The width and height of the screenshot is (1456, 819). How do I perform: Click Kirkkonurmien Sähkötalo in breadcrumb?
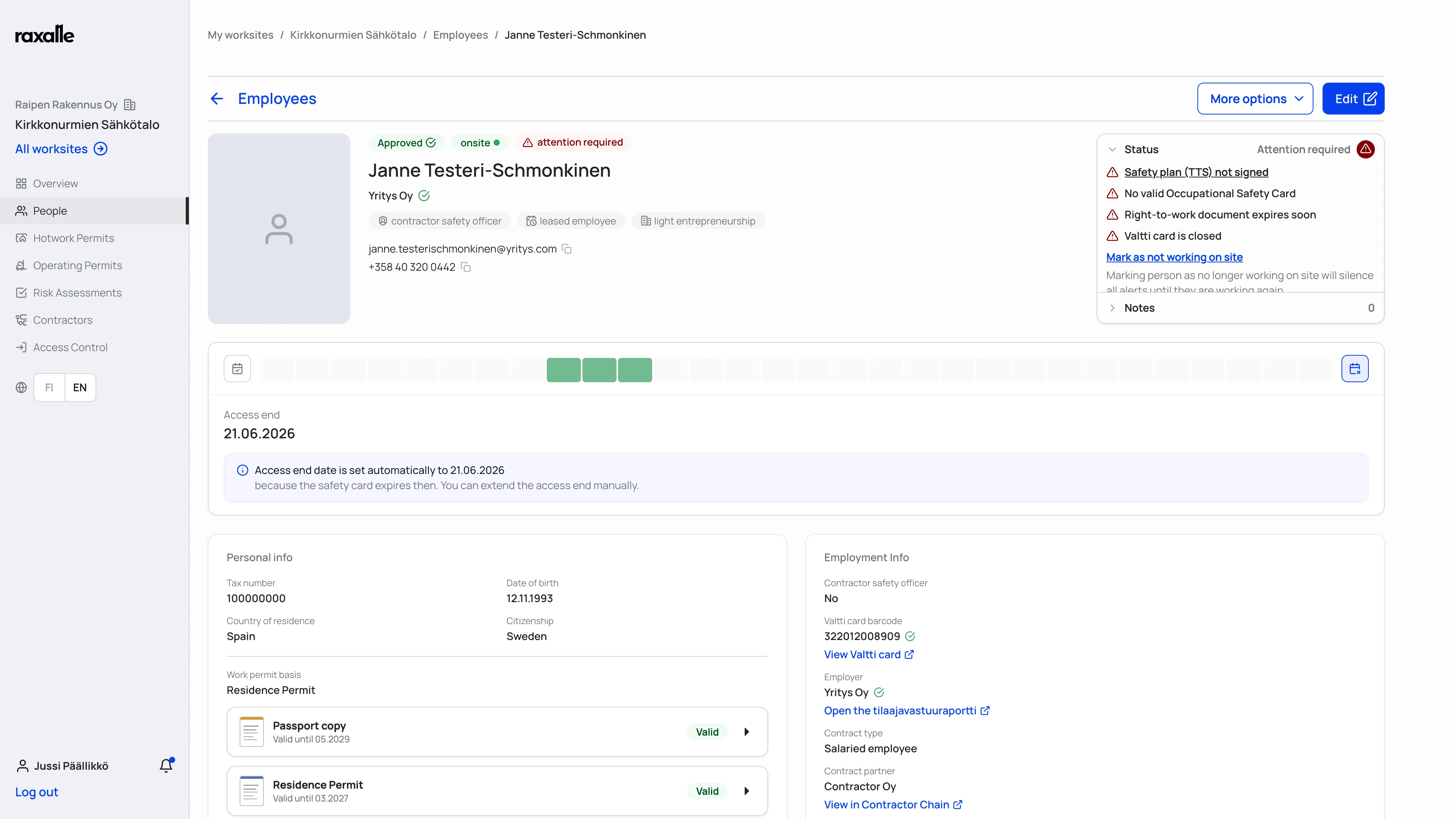[353, 35]
